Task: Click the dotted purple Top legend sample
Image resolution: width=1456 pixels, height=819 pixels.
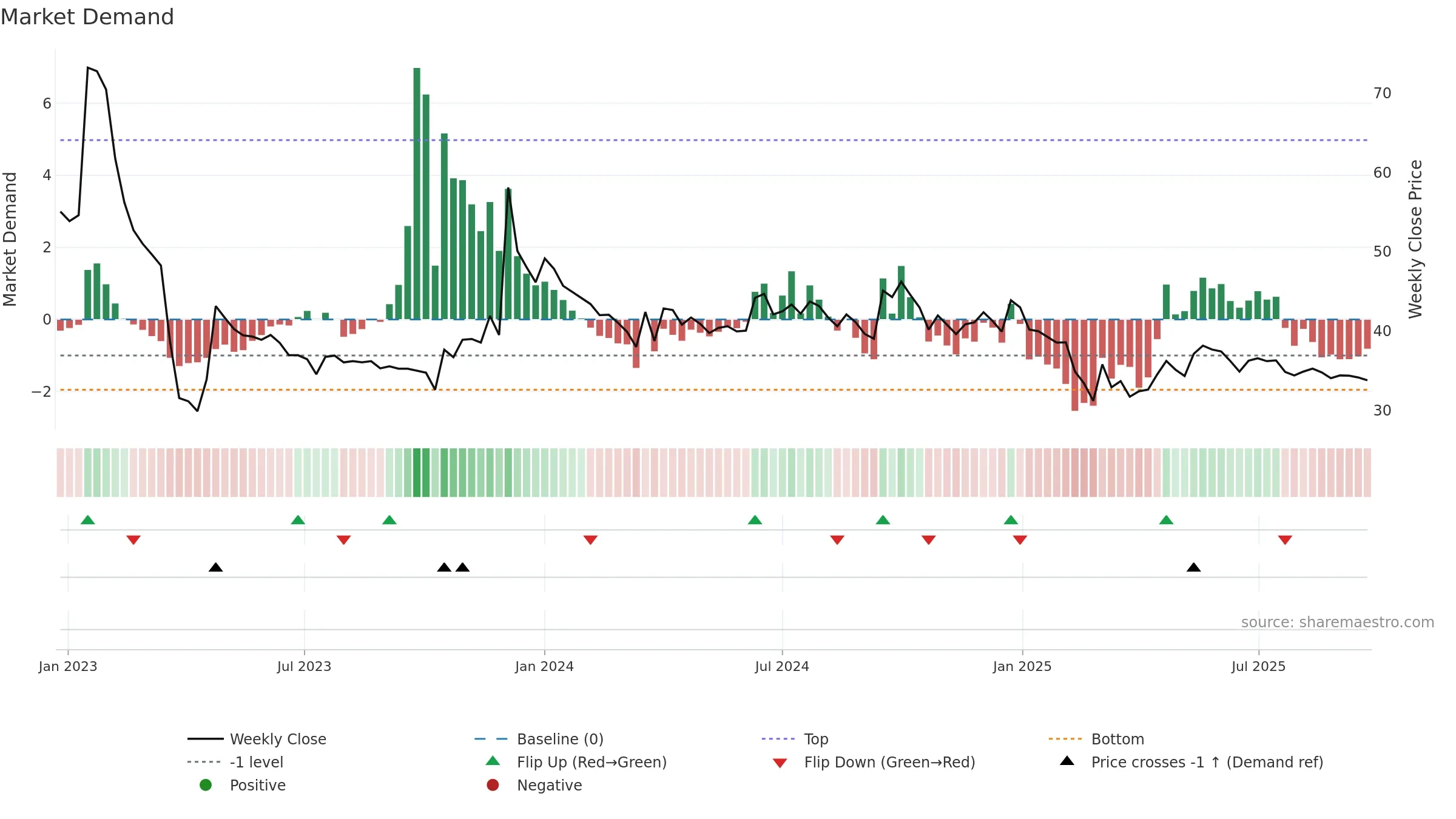Action: click(778, 739)
